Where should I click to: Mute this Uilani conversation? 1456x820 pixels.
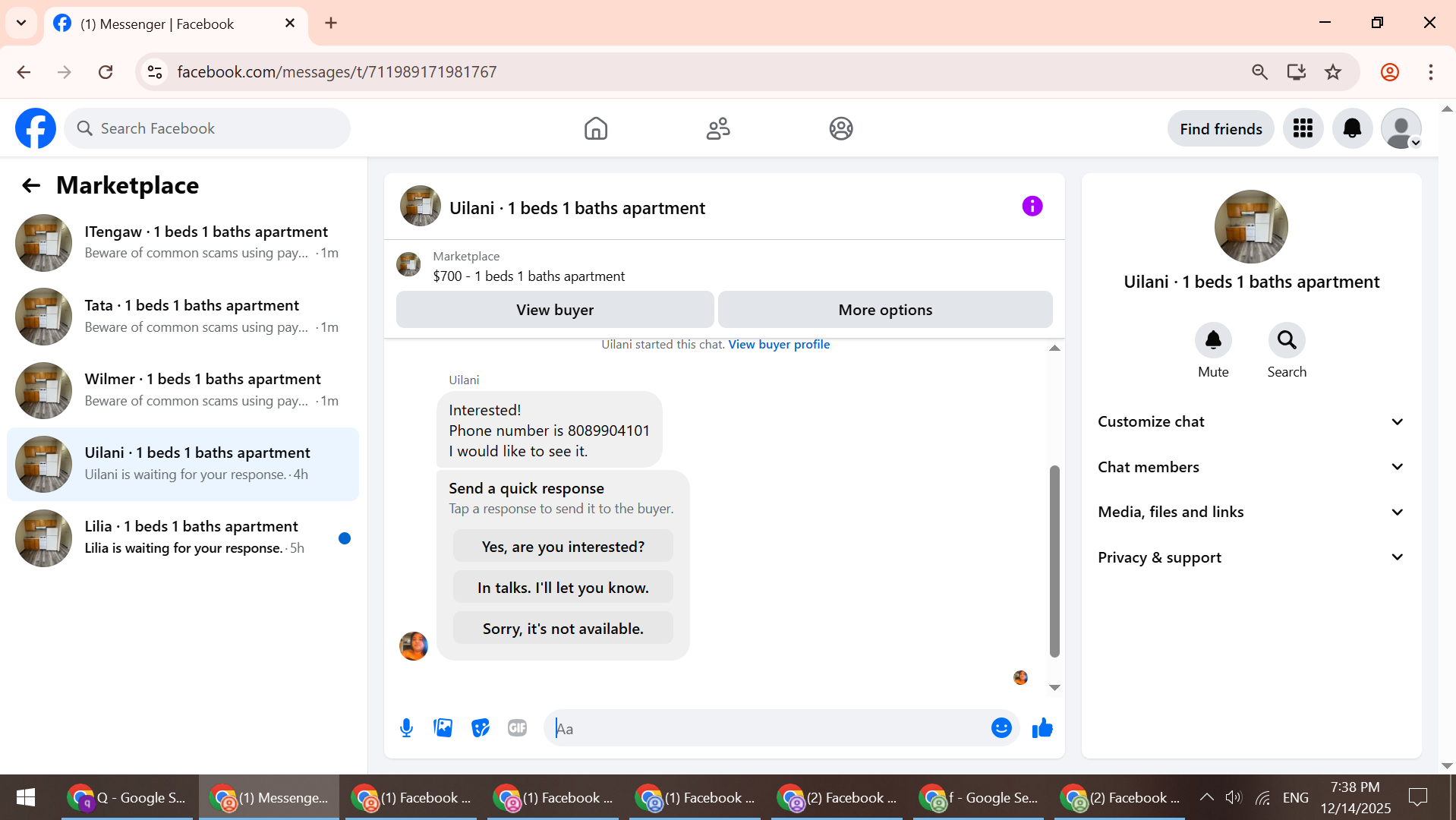(x=1213, y=340)
